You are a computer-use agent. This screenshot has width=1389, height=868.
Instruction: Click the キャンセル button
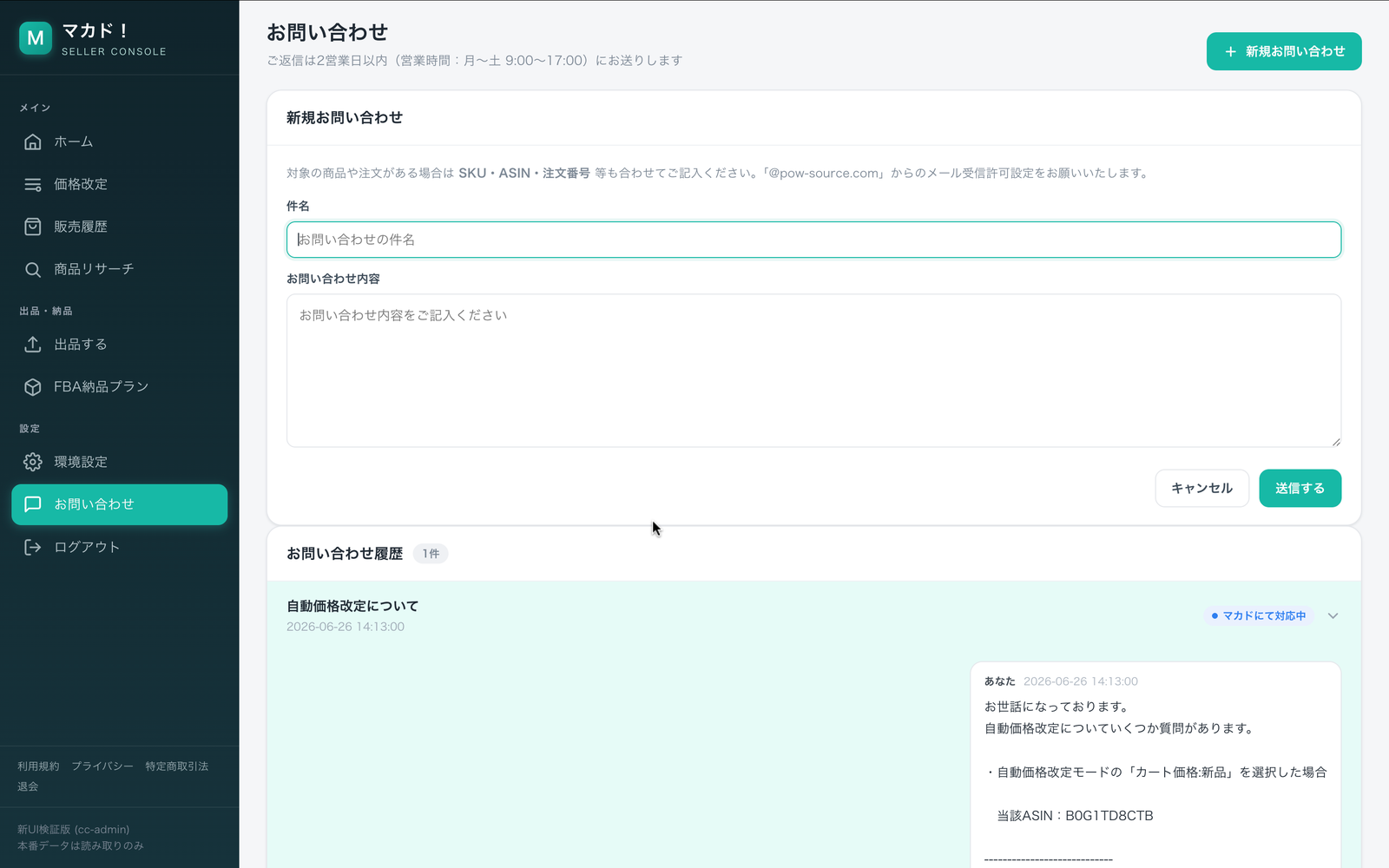pos(1201,488)
